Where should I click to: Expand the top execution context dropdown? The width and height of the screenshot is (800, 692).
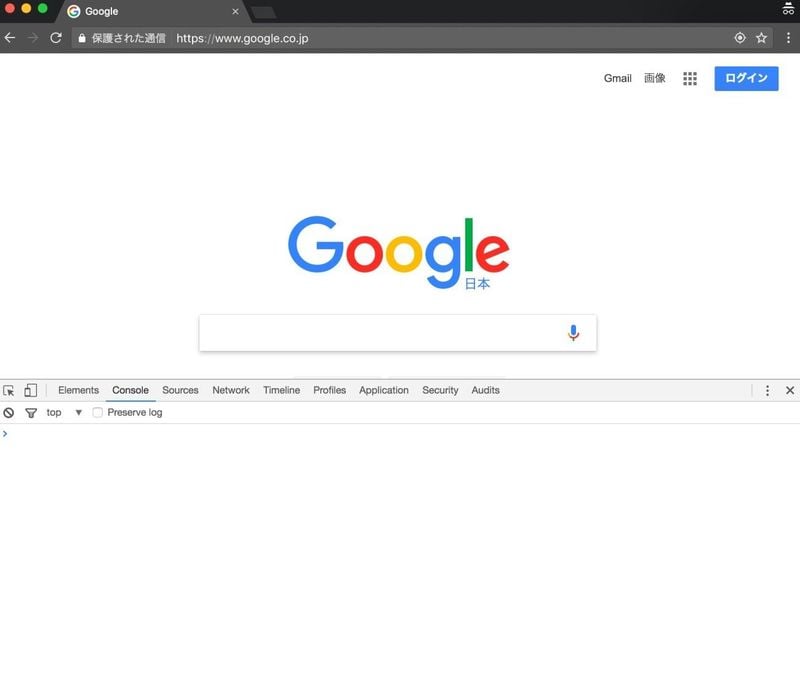pos(64,412)
